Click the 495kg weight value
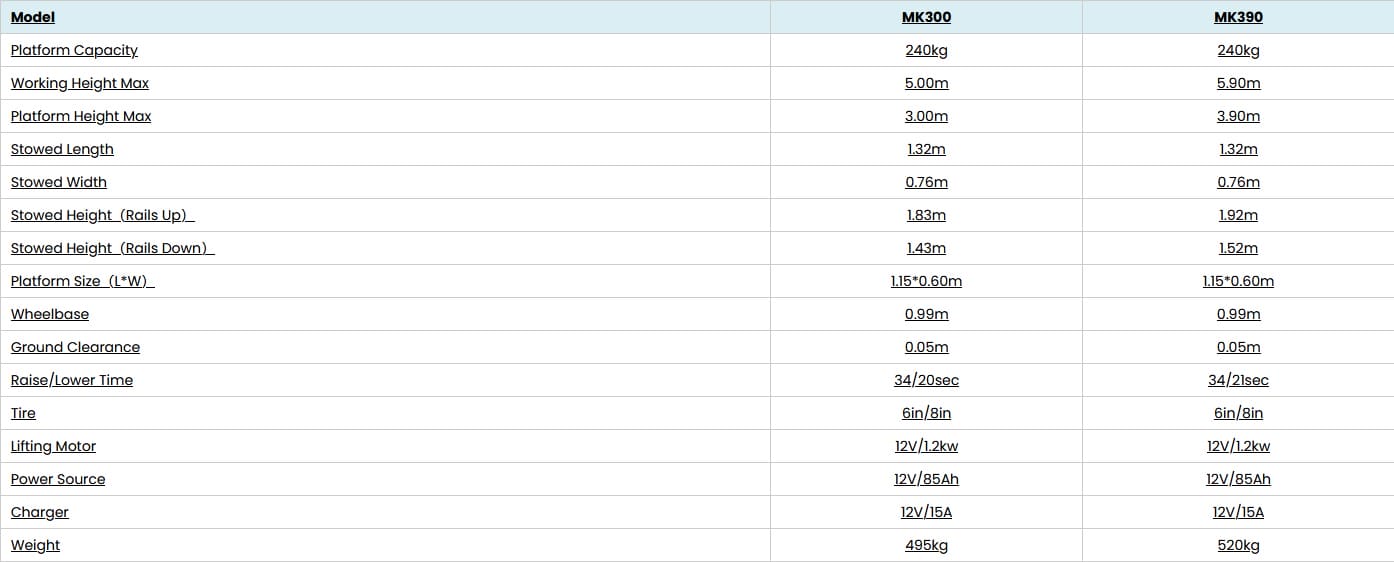This screenshot has width=1394, height=562. click(926, 545)
